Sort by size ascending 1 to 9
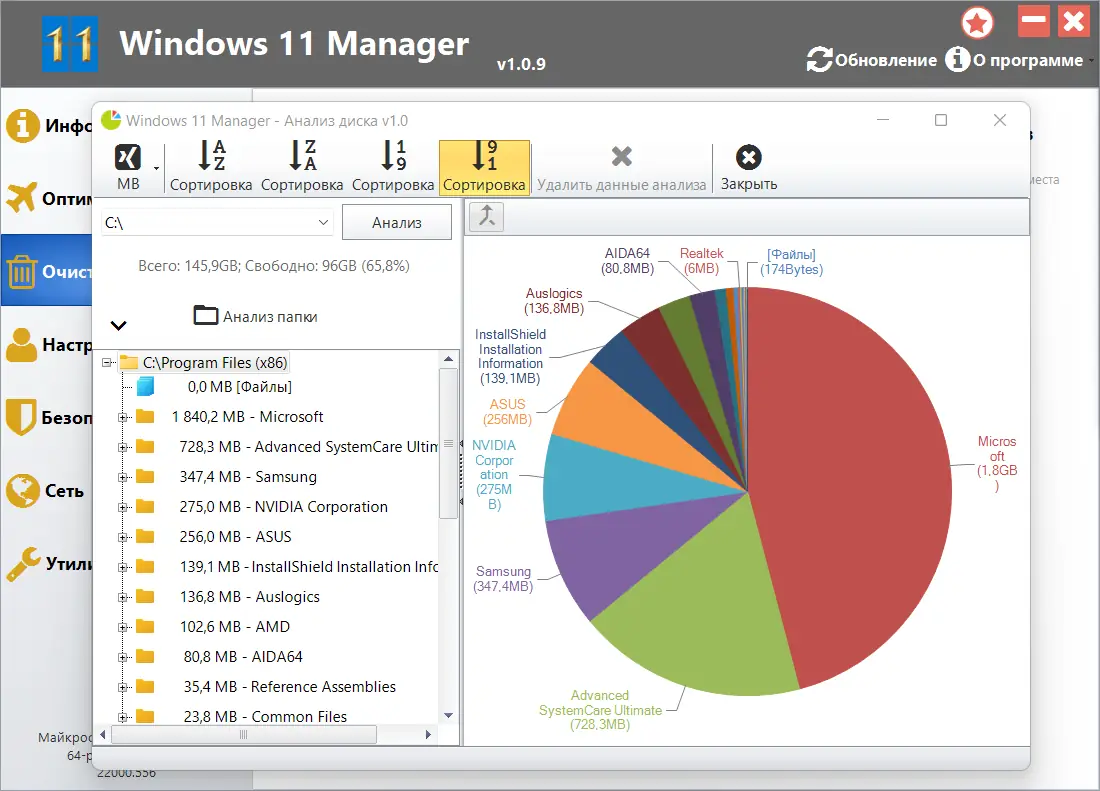1100x791 pixels. point(393,167)
